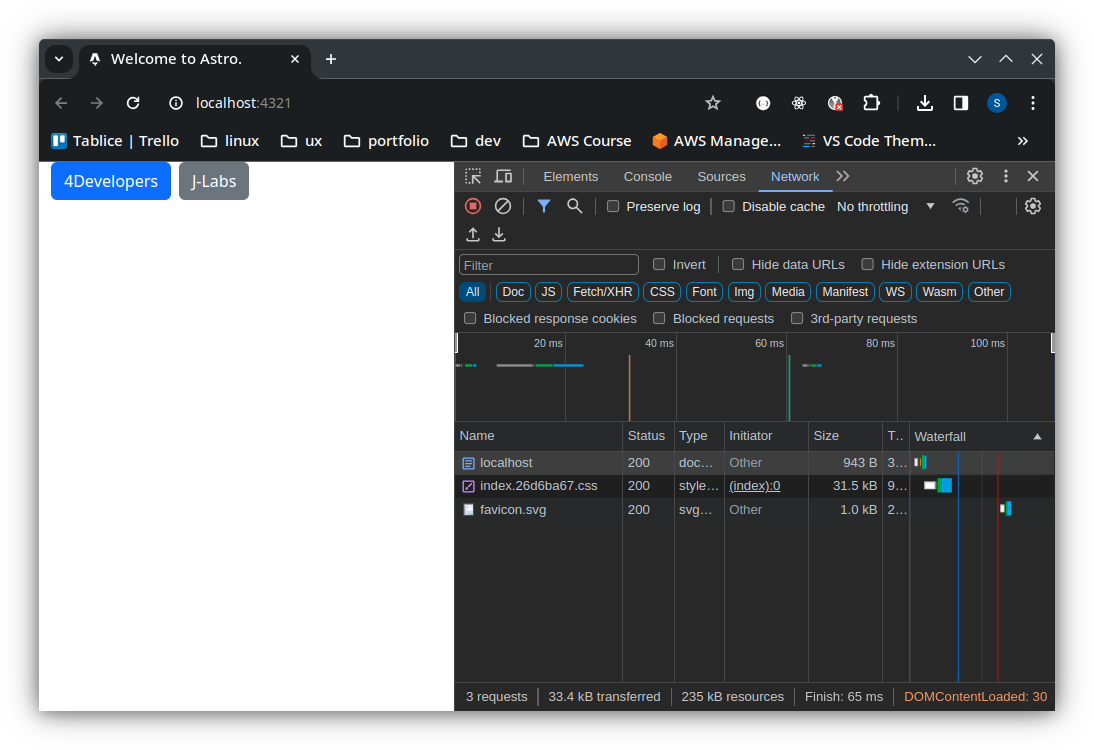Click the inspect element picker icon

(473, 177)
